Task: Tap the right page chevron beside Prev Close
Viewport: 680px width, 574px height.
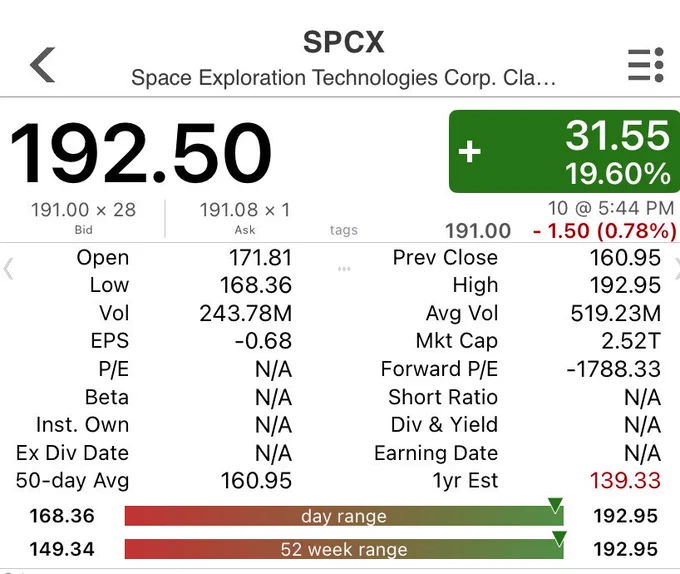Action: (677, 268)
